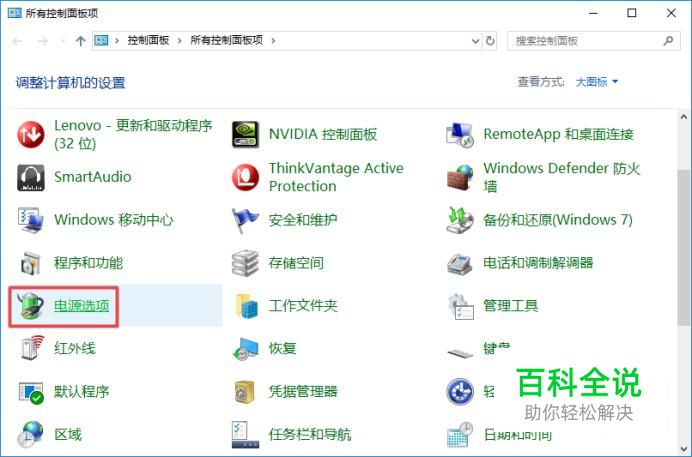Screen dimensions: 692x457
Task: Expand the chevron after 控制面板 in breadcrumb
Action: point(180,41)
